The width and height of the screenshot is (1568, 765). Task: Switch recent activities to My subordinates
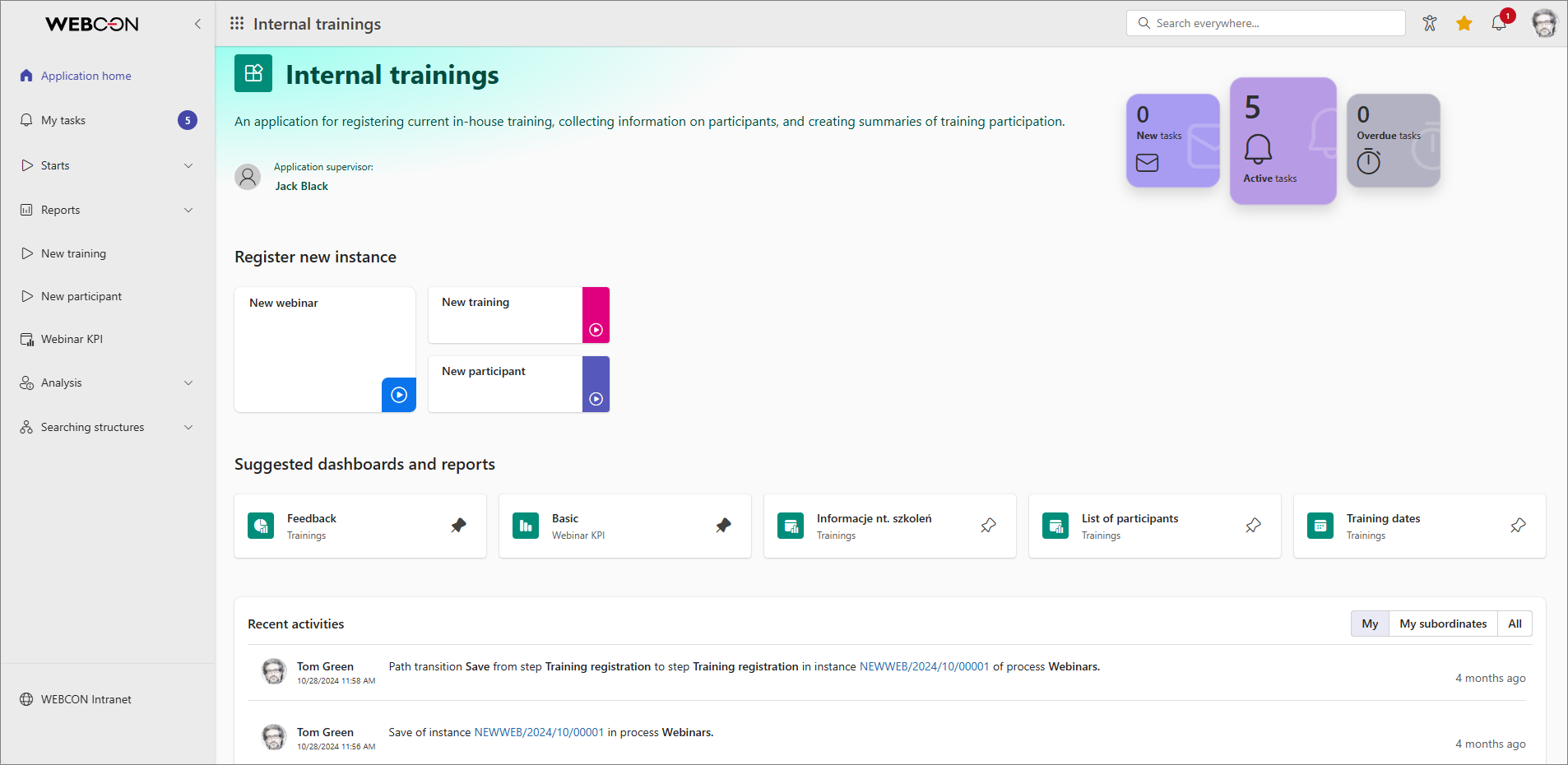[1443, 624]
